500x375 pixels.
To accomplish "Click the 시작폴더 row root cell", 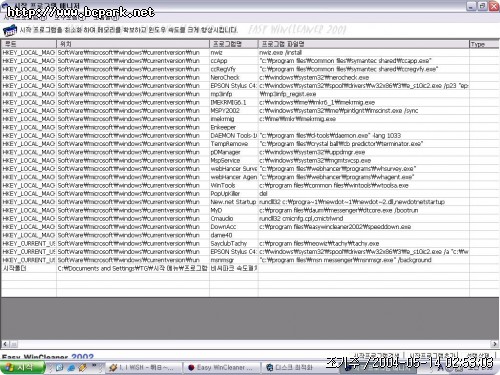I will coord(29,268).
